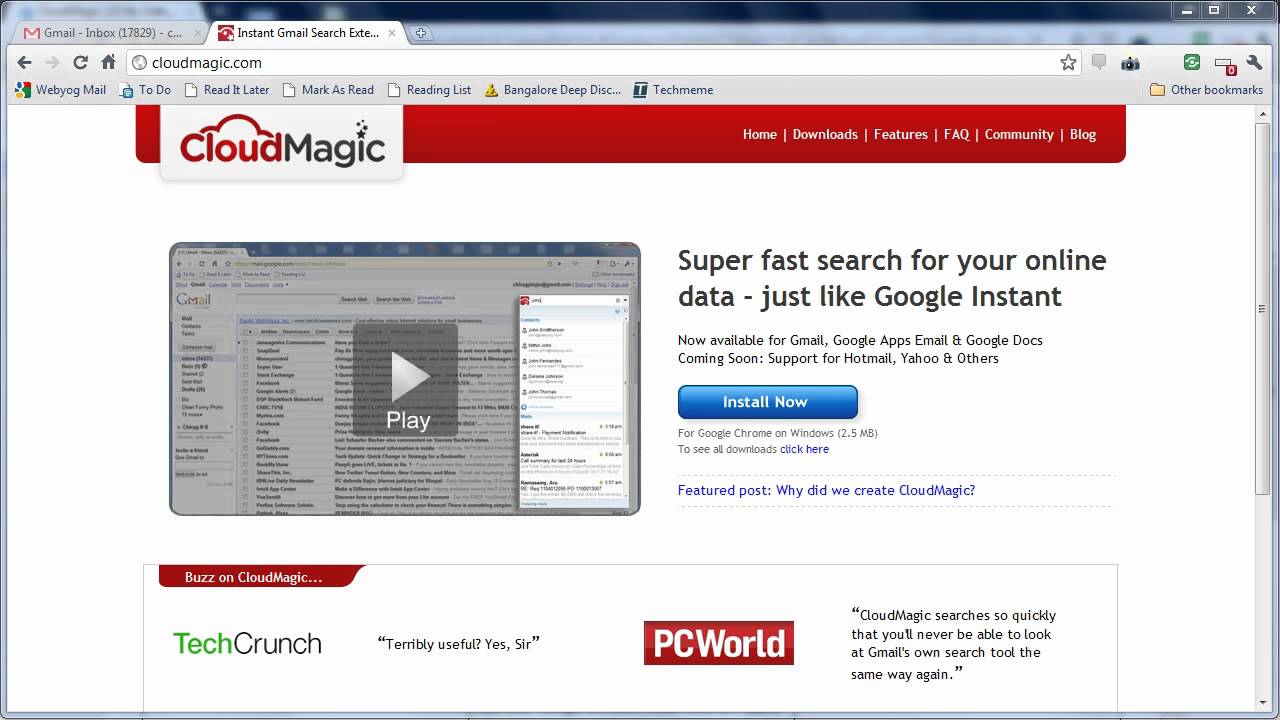Image resolution: width=1280 pixels, height=720 pixels.
Task: Open the Features menu item
Action: (x=901, y=134)
